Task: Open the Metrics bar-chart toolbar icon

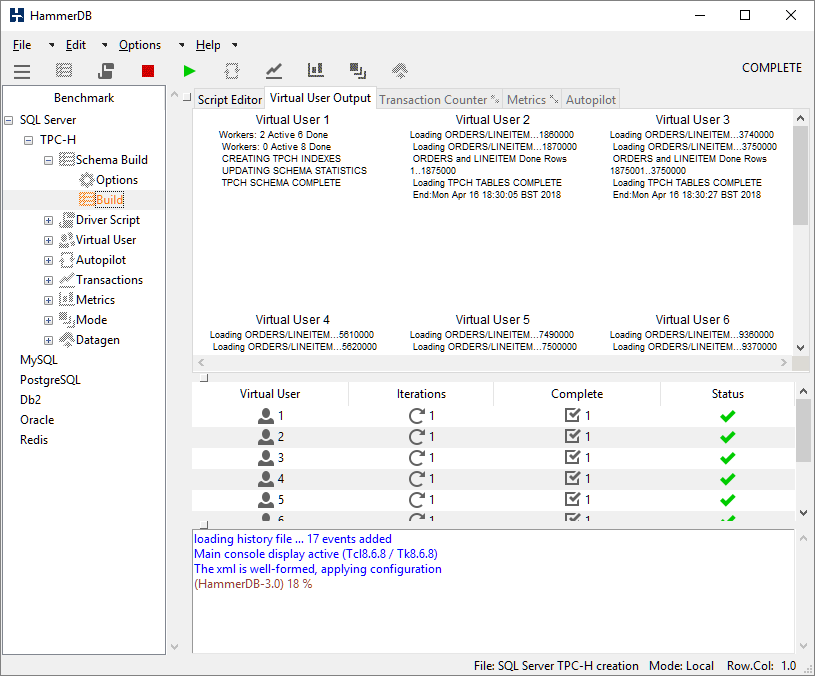Action: coord(316,70)
